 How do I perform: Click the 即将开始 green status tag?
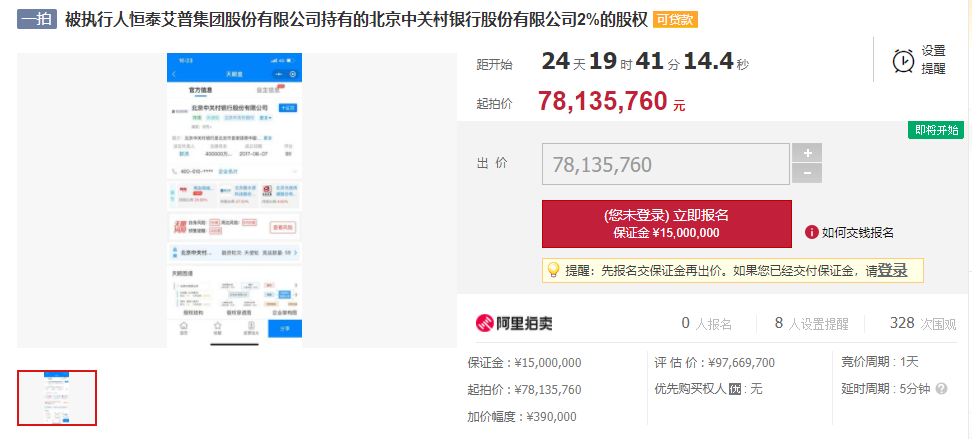pos(936,130)
